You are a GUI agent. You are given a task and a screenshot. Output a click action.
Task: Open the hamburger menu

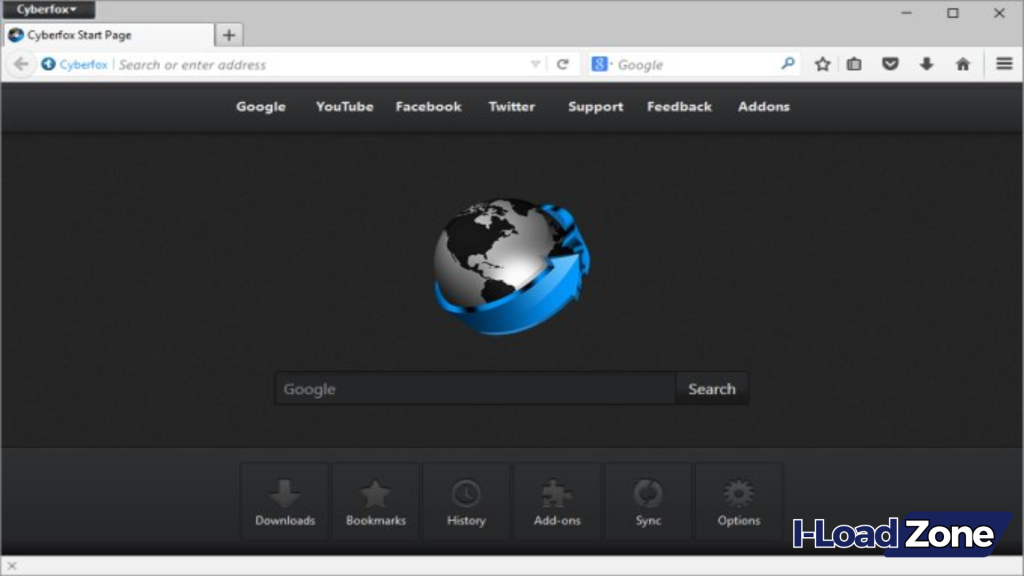1003,63
